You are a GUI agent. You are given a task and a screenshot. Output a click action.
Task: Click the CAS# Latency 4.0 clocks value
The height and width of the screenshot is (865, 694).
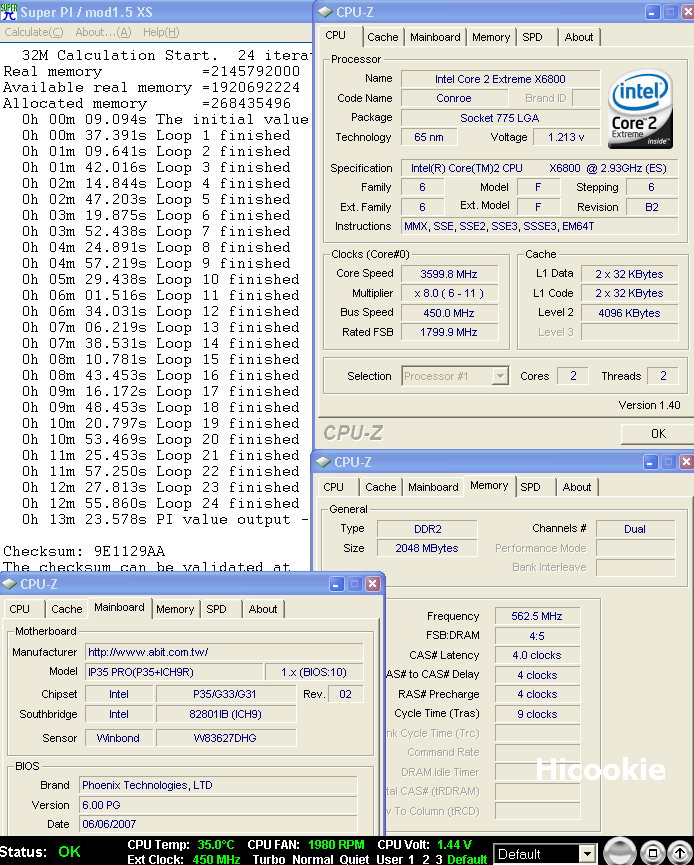[537, 655]
